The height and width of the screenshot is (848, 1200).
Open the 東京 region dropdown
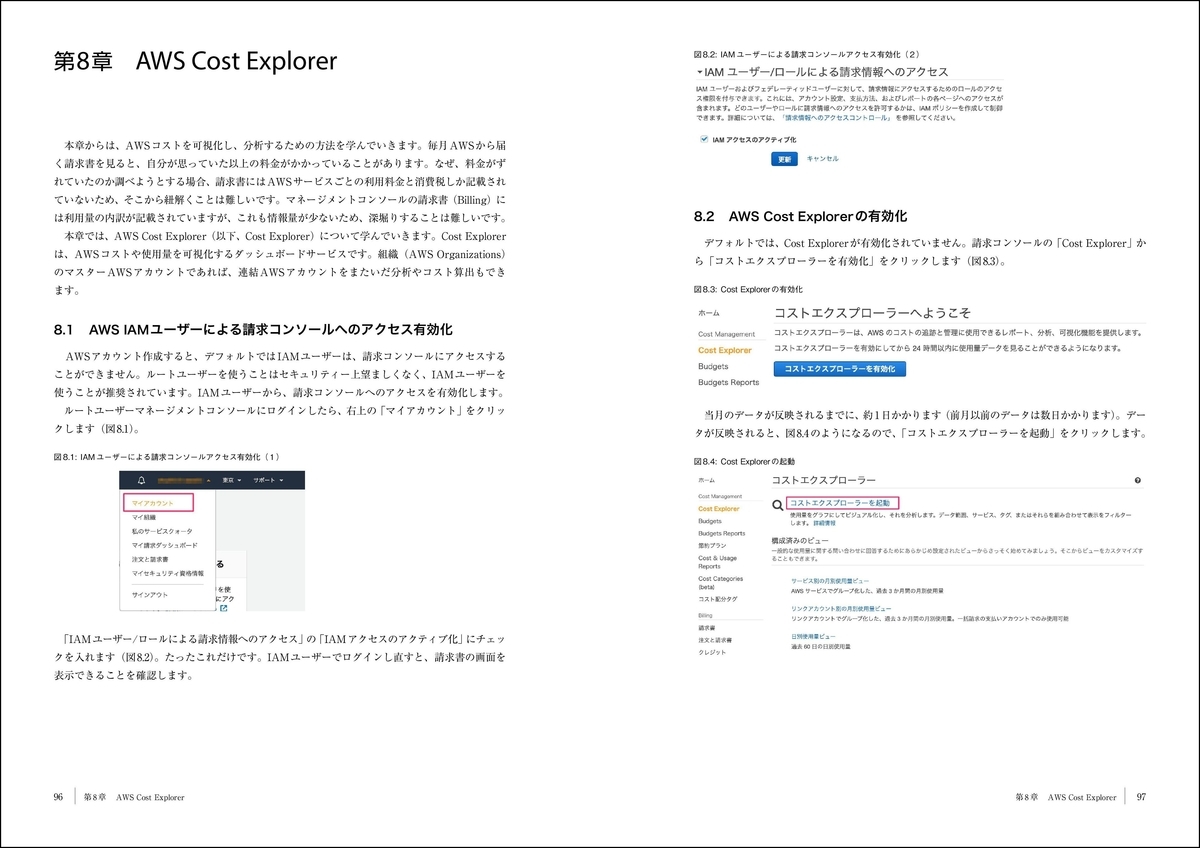(233, 480)
